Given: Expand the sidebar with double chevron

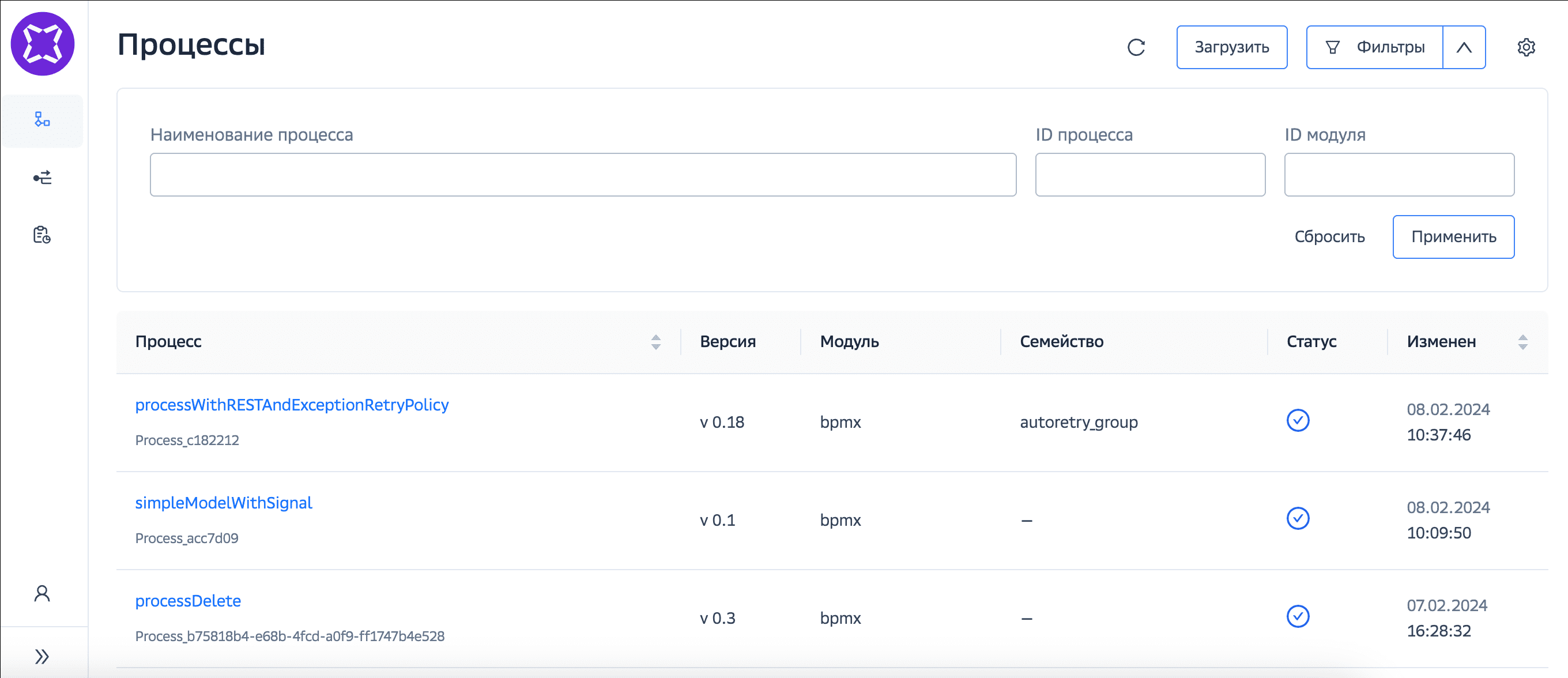Looking at the screenshot, I should coord(42,656).
